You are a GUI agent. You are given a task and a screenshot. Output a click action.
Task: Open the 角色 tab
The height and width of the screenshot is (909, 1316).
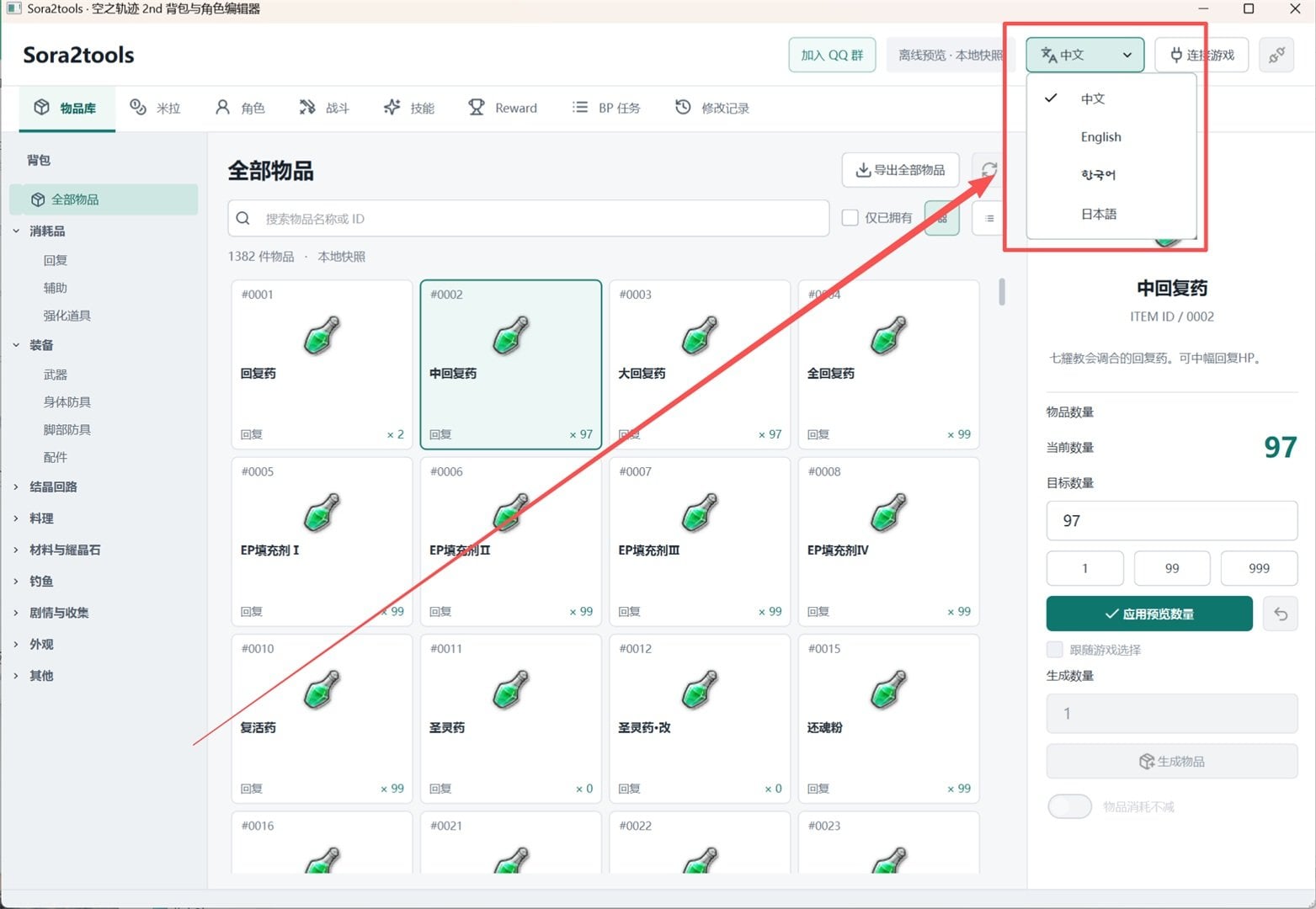pyautogui.click(x=240, y=108)
